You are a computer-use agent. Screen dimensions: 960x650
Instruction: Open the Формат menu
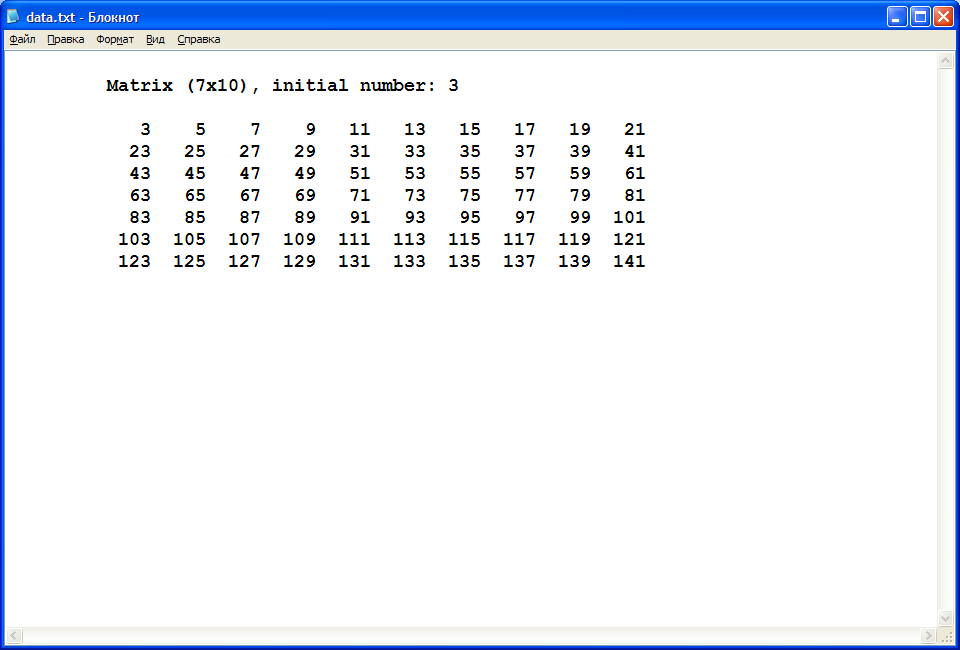point(115,40)
